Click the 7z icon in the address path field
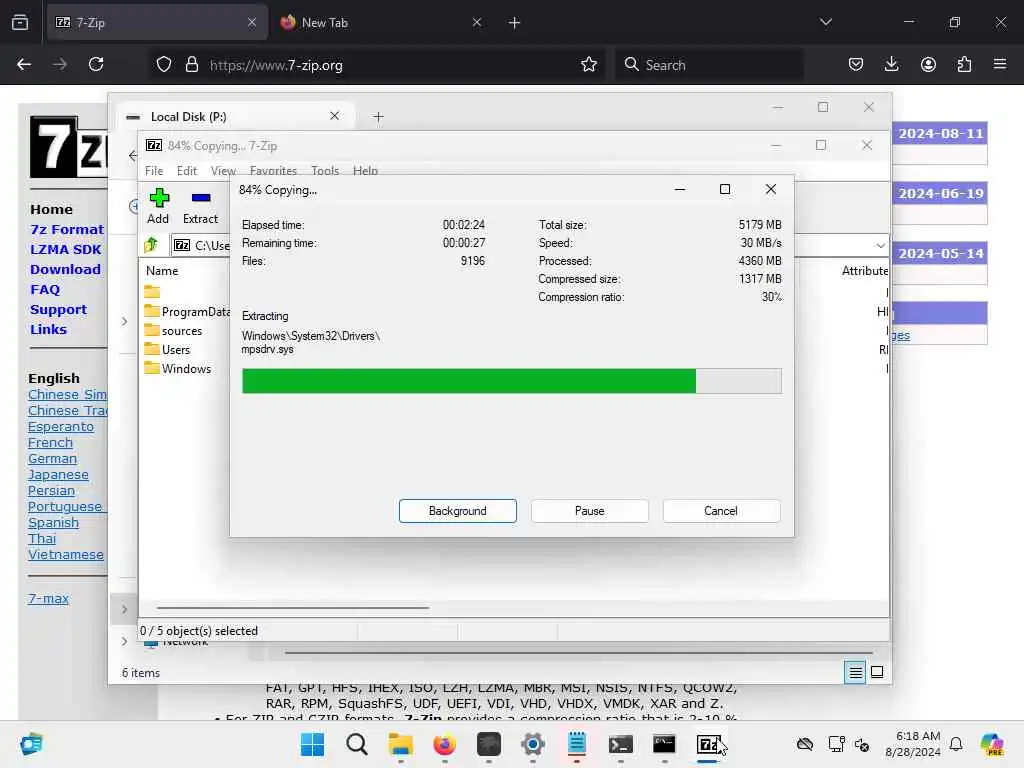 click(x=182, y=246)
